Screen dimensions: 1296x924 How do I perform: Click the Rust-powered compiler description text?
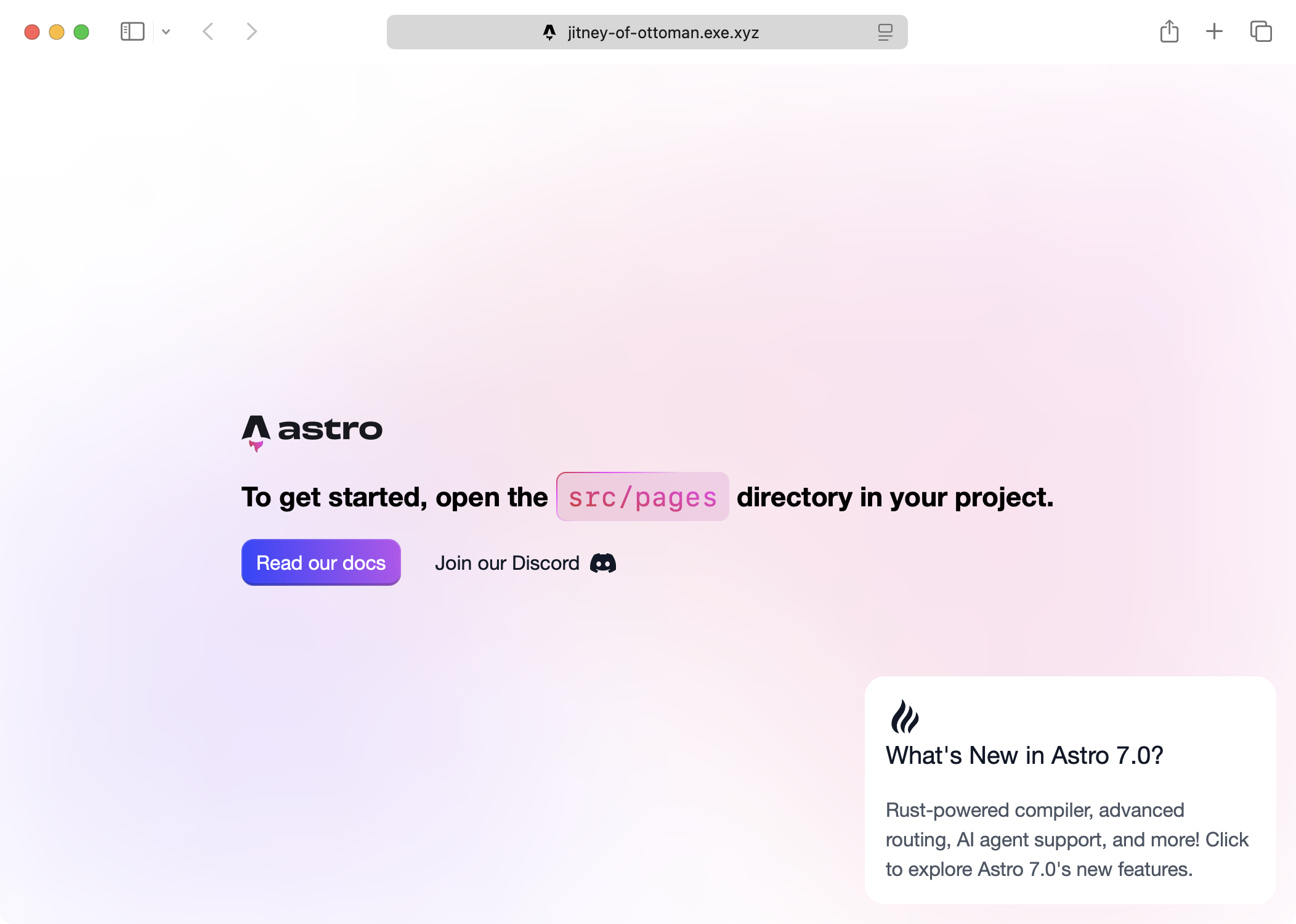pyautogui.click(x=1067, y=840)
